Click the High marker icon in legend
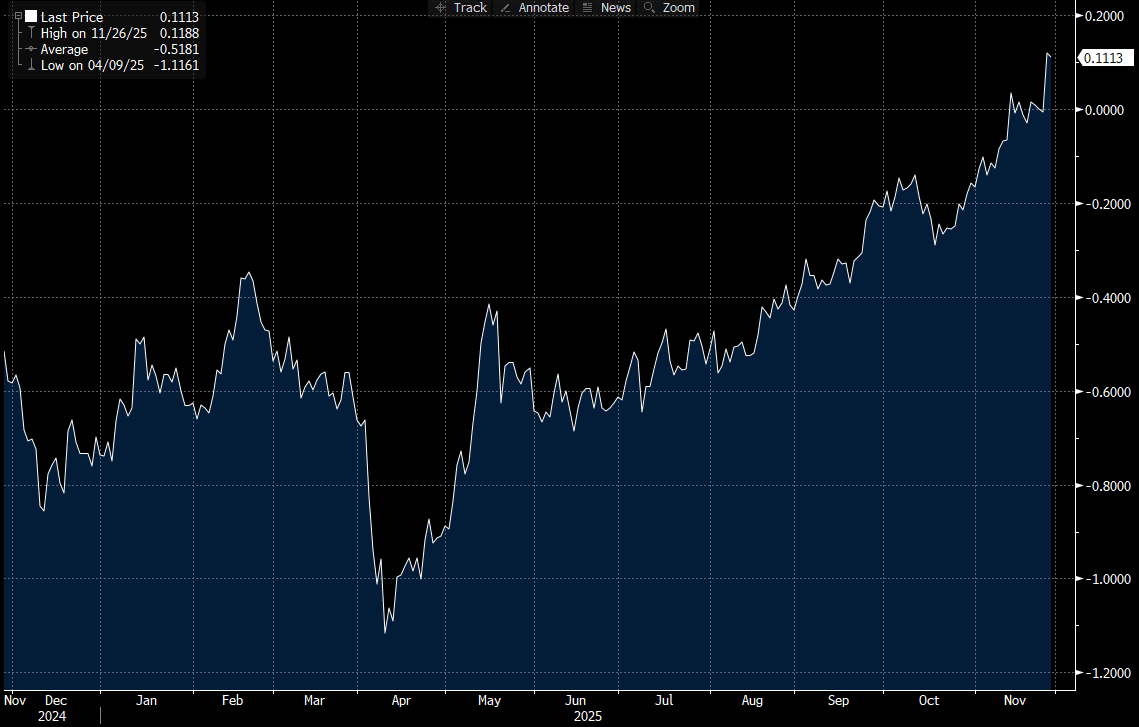The width and height of the screenshot is (1139, 727). tap(31, 33)
